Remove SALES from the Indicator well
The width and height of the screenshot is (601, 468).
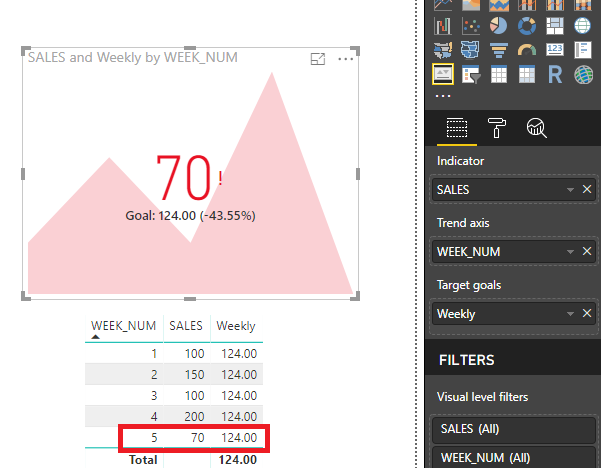(x=587, y=189)
